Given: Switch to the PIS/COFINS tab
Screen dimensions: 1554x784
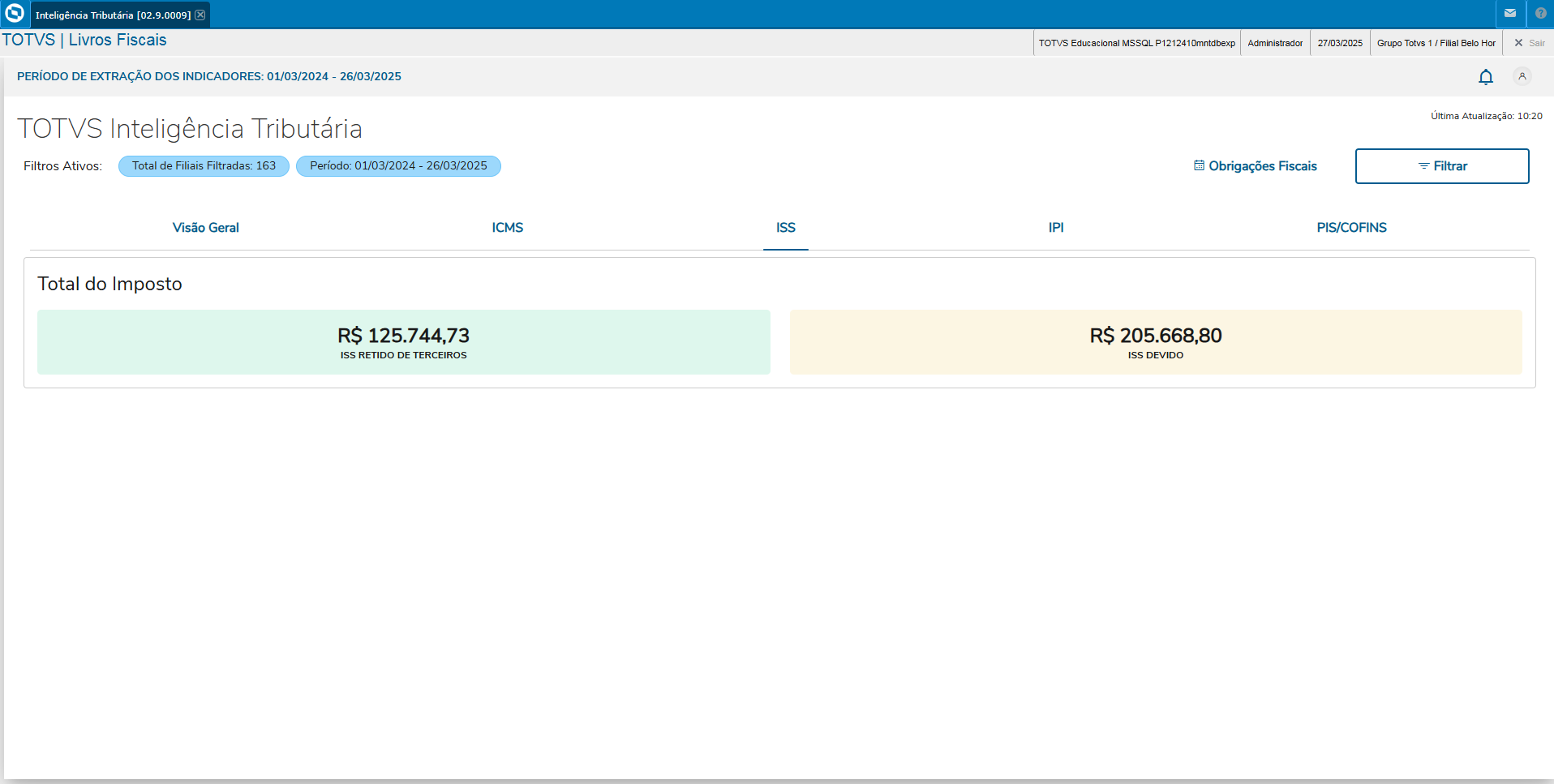Looking at the screenshot, I should (x=1352, y=228).
